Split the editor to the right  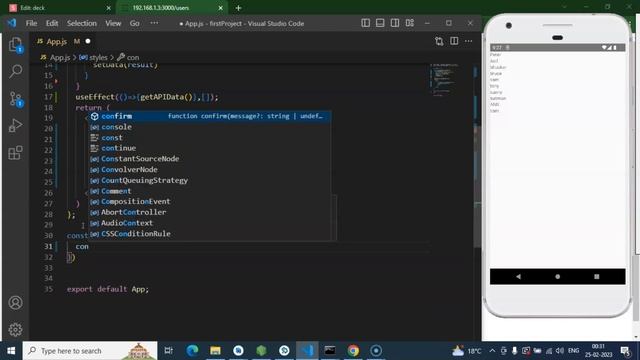[x=454, y=41]
